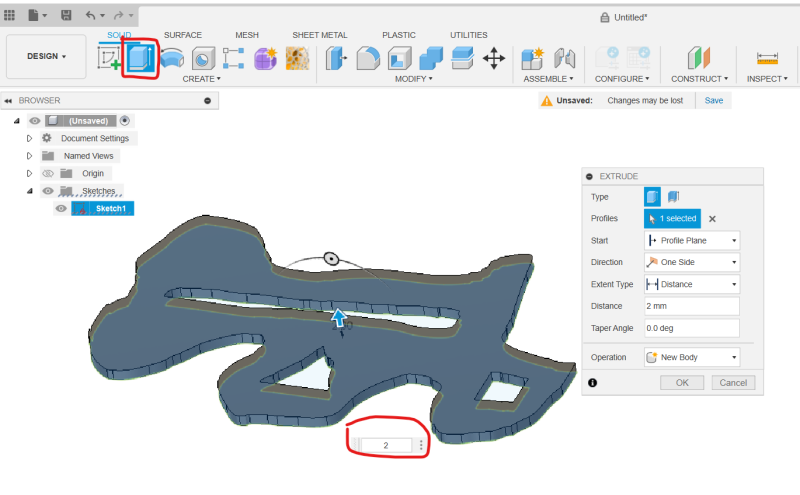Viewport: 800px width, 495px height.
Task: Open the Measure tool under Inspect
Action: pos(767,58)
